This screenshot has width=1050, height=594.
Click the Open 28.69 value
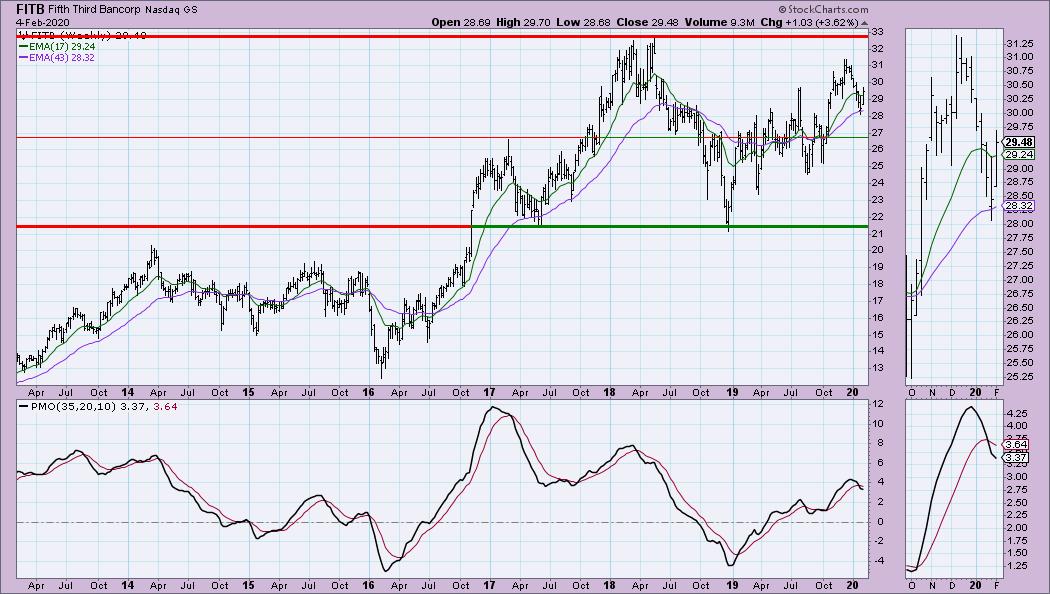460,22
